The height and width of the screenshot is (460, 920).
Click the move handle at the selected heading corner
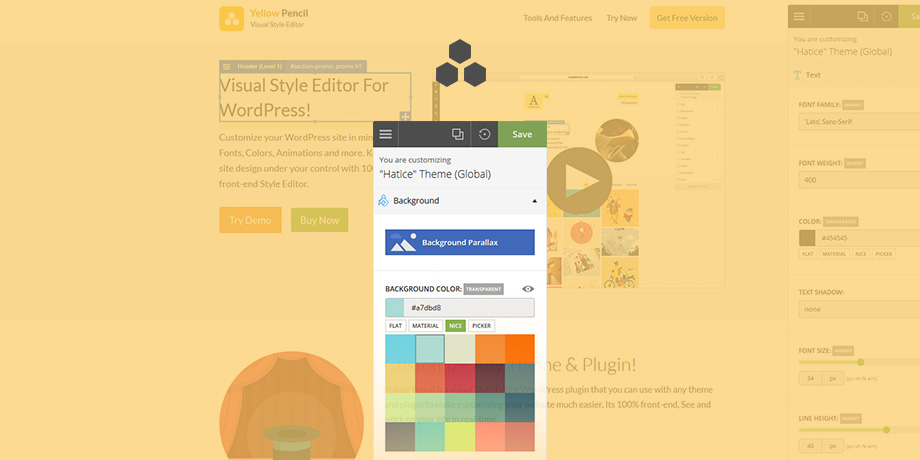tap(405, 117)
